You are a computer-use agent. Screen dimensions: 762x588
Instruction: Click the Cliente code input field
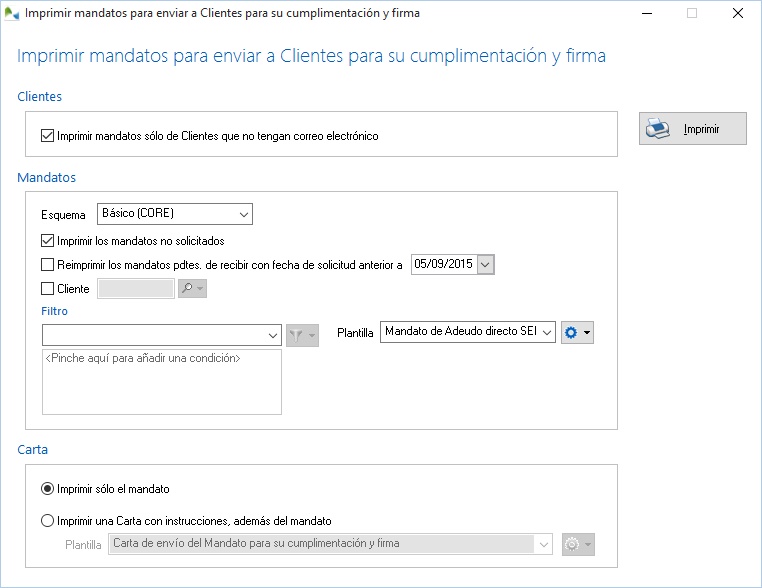point(135,289)
